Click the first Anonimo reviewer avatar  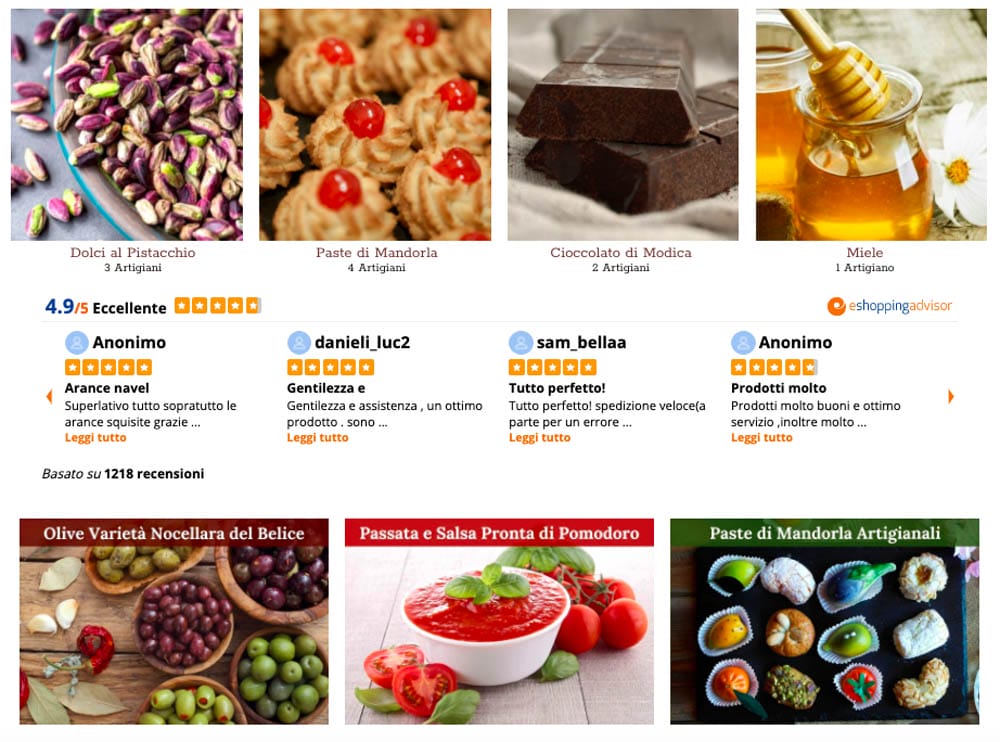(x=77, y=343)
